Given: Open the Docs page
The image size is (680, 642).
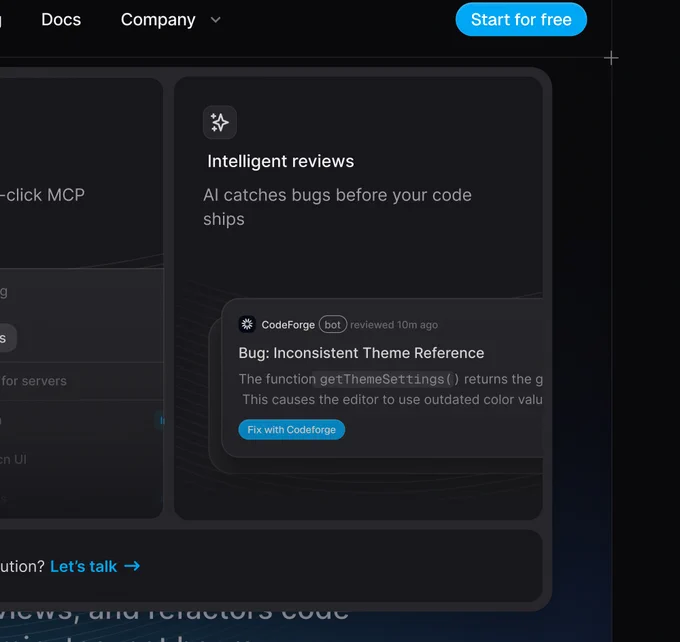Looking at the screenshot, I should (61, 20).
